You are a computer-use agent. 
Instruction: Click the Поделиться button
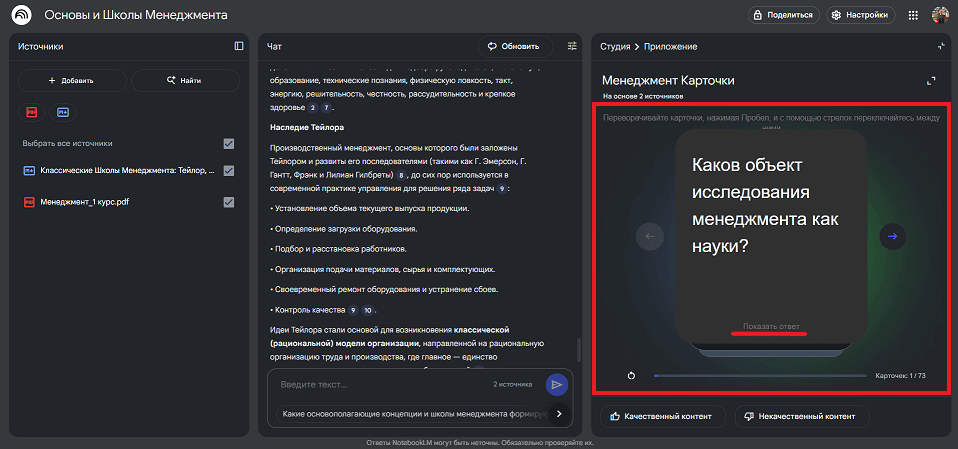pyautogui.click(x=783, y=15)
